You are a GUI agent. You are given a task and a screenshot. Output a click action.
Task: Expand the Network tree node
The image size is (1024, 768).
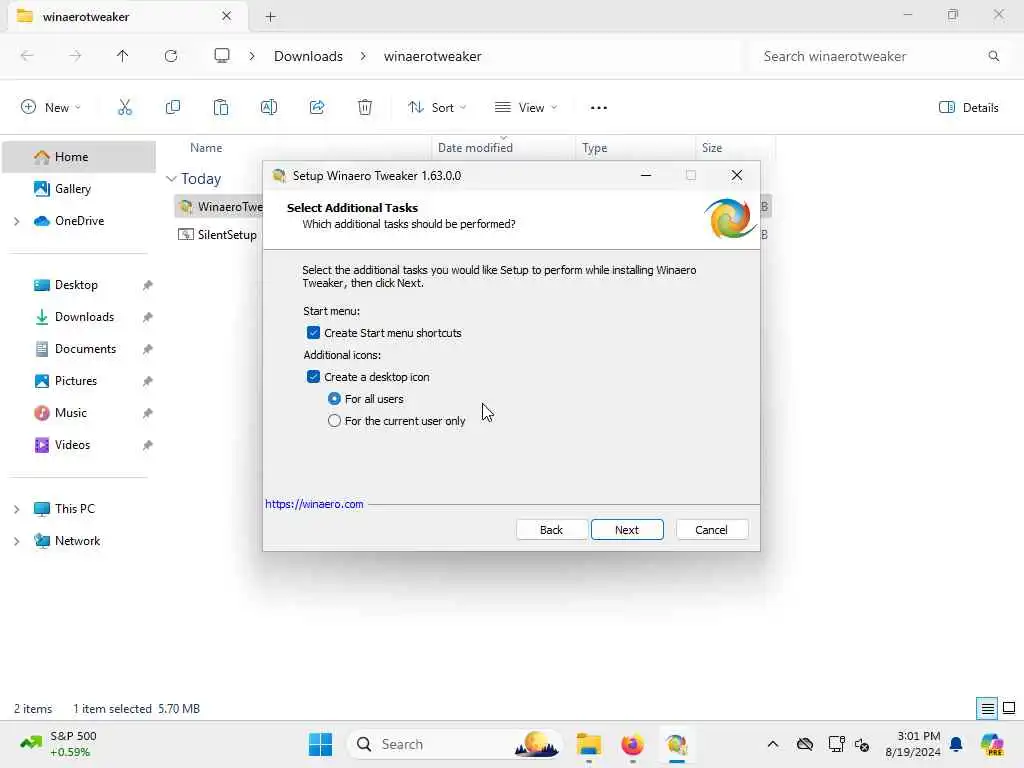(17, 541)
